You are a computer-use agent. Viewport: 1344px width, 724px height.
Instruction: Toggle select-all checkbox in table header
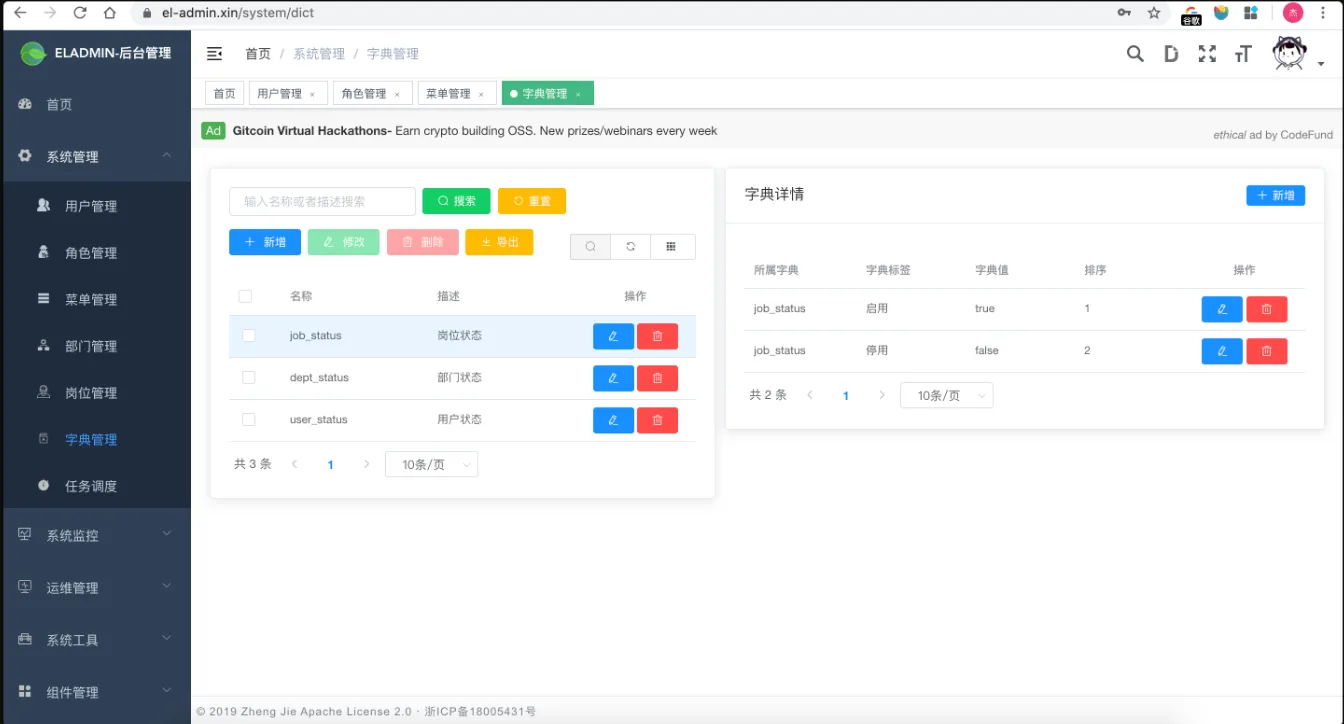245,296
